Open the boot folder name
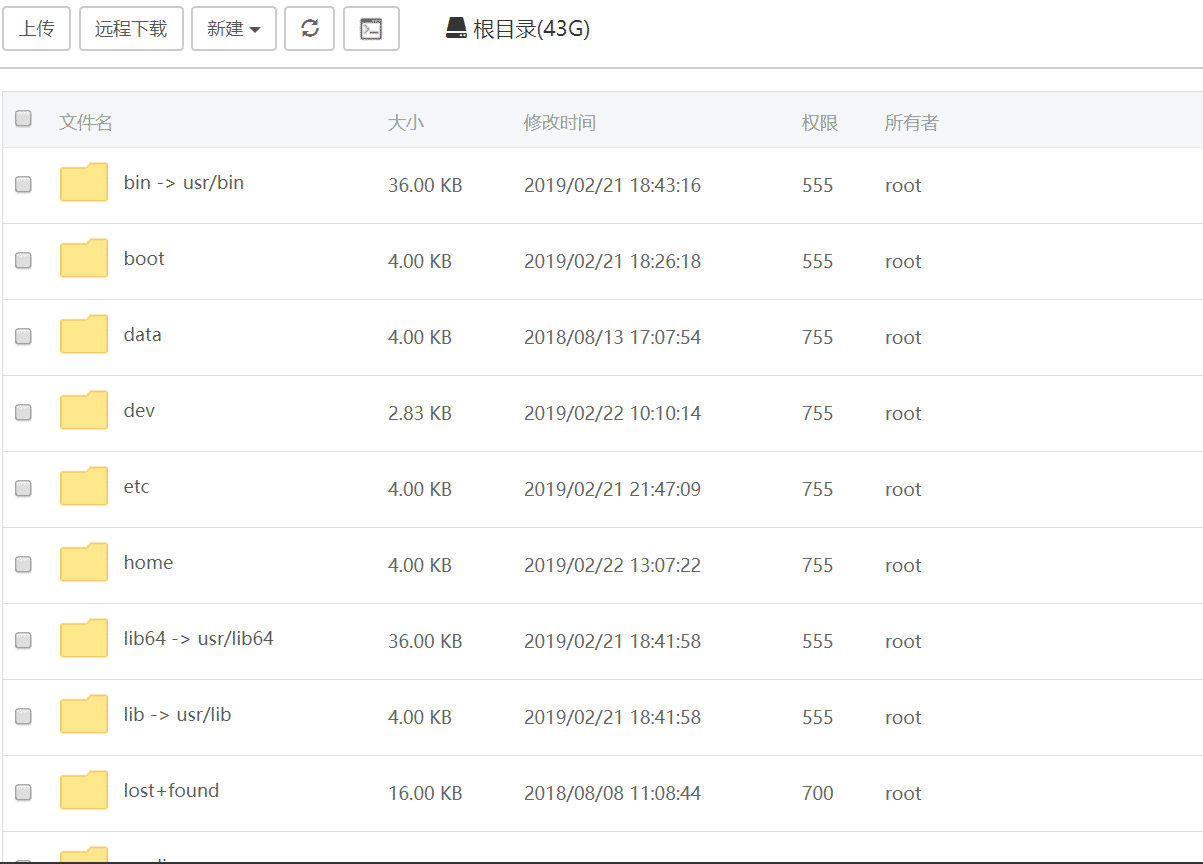Screen dimensions: 1203x864 pyautogui.click(x=144, y=258)
